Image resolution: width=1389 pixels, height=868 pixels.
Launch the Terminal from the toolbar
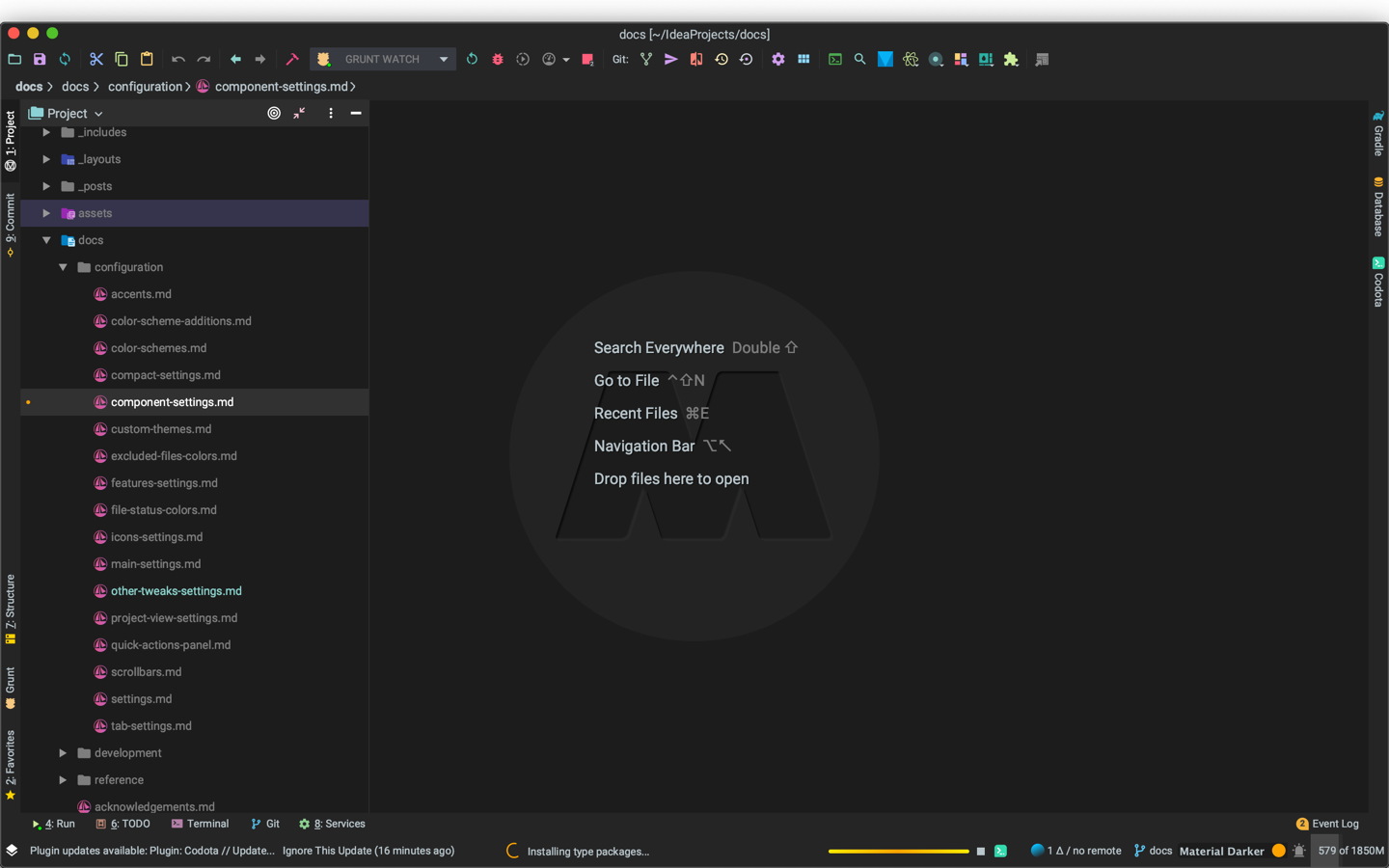(x=834, y=59)
